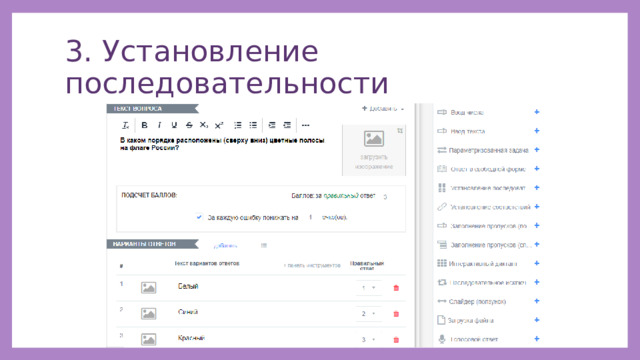Add the second Заполнение пропусков (сп...) question
Viewport: 640px width, 360px height.
[537, 244]
